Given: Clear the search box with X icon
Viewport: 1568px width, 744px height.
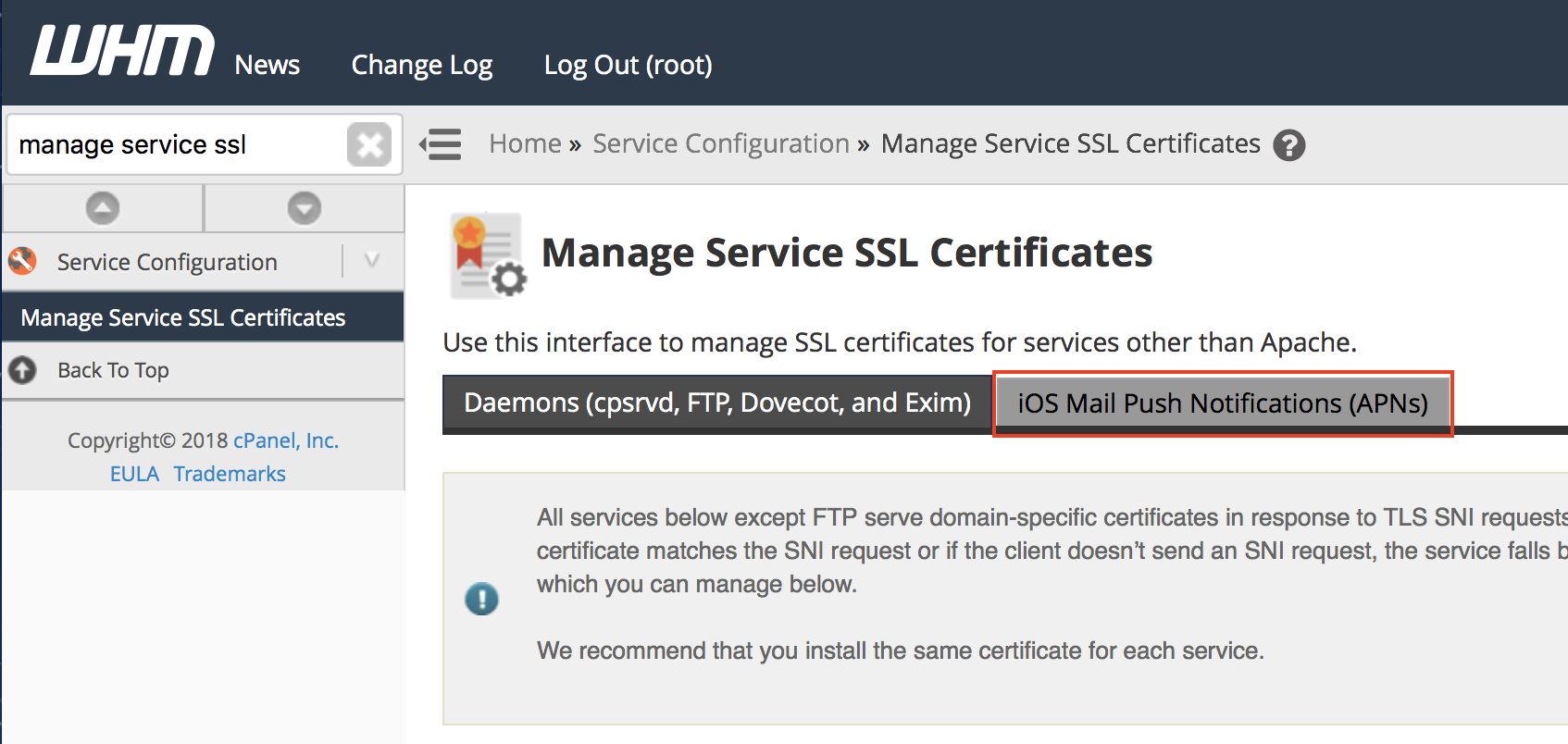Looking at the screenshot, I should (369, 145).
